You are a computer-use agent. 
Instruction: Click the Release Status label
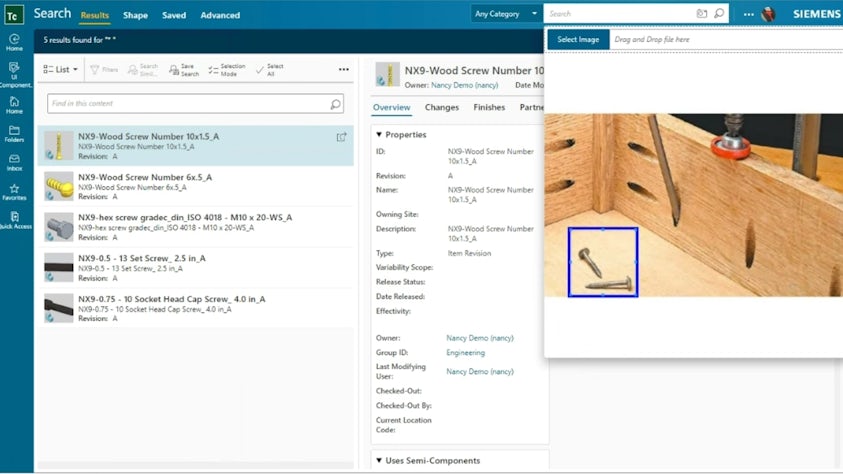[x=400, y=282]
